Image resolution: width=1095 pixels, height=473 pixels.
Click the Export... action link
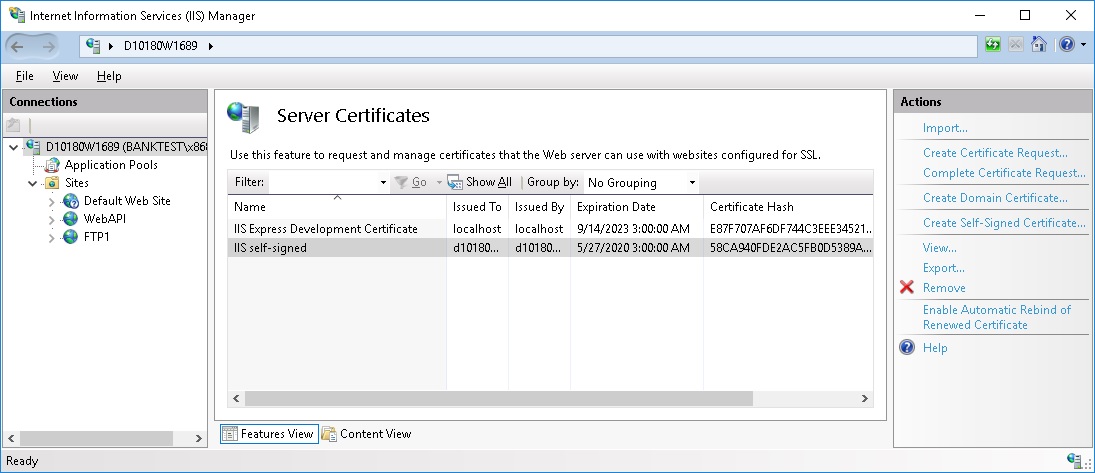point(943,268)
